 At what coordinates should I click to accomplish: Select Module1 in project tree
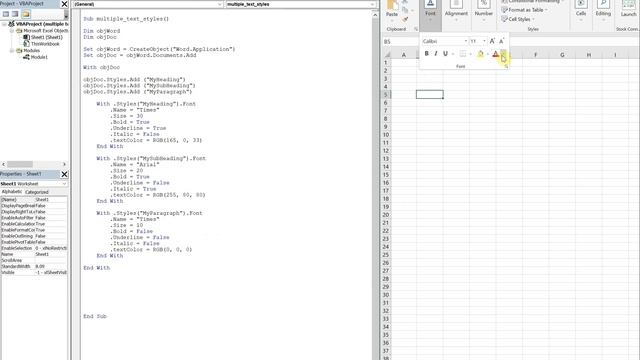coord(39,57)
